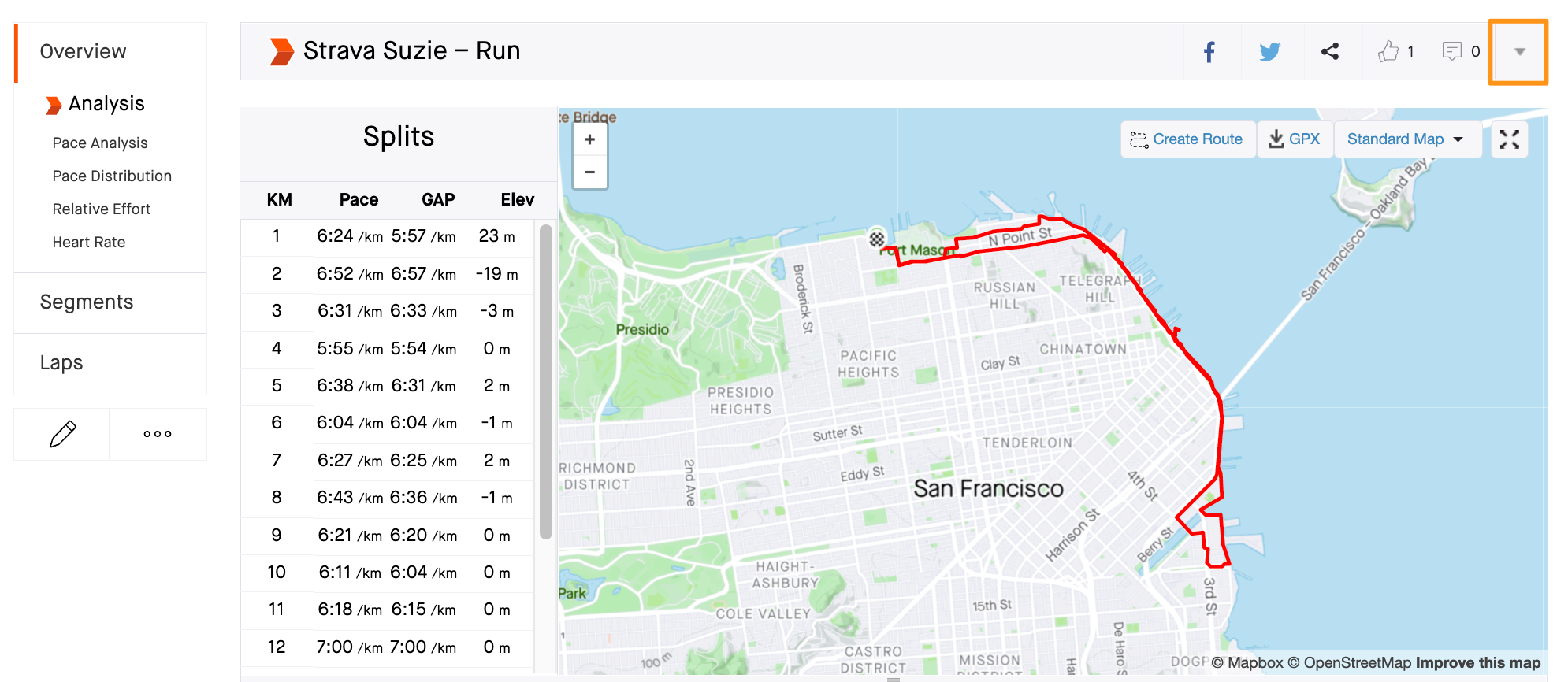This screenshot has height=682, width=1568.
Task: View the Heart Rate analysis
Action: (x=89, y=243)
